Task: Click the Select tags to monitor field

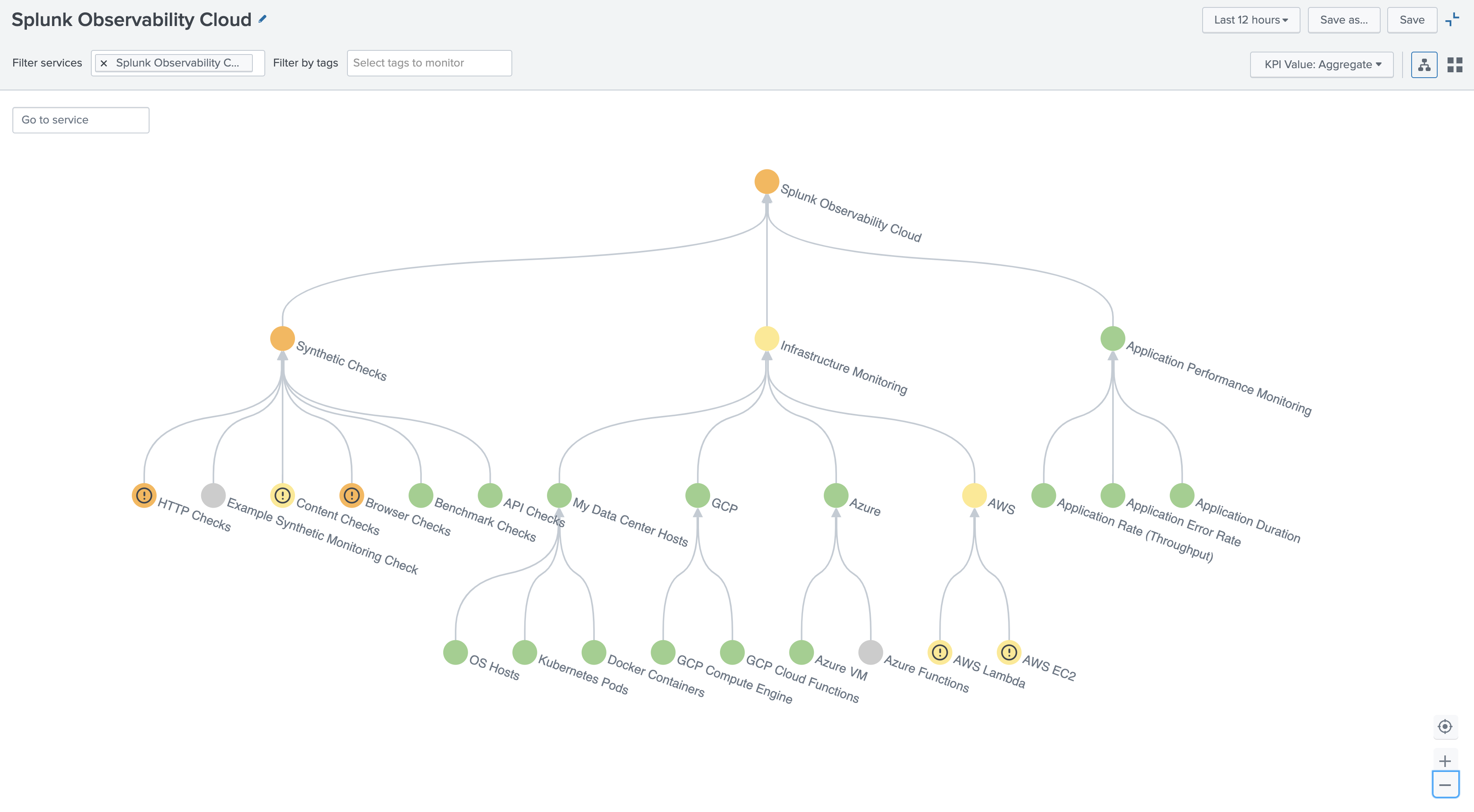Action: click(x=429, y=63)
